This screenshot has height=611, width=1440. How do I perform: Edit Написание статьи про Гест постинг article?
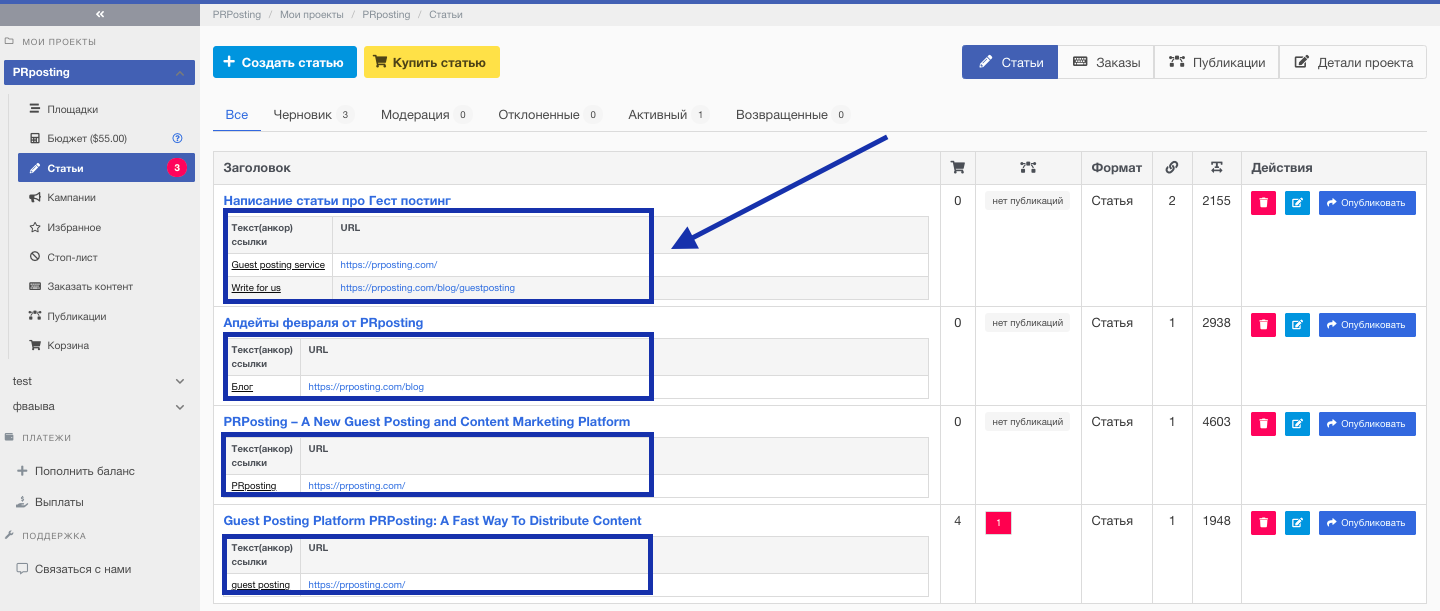coord(1297,203)
